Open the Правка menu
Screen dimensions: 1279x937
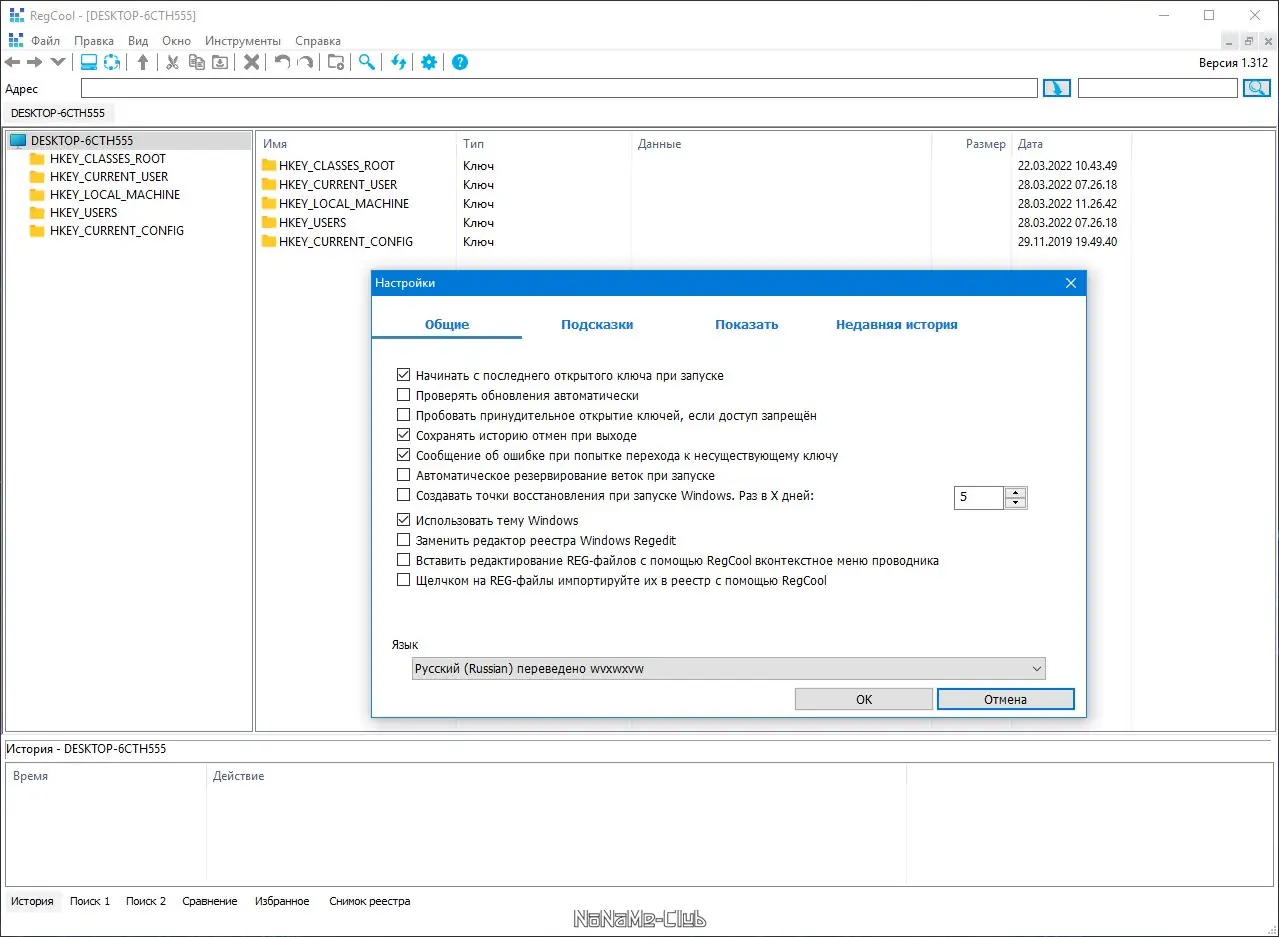point(94,41)
